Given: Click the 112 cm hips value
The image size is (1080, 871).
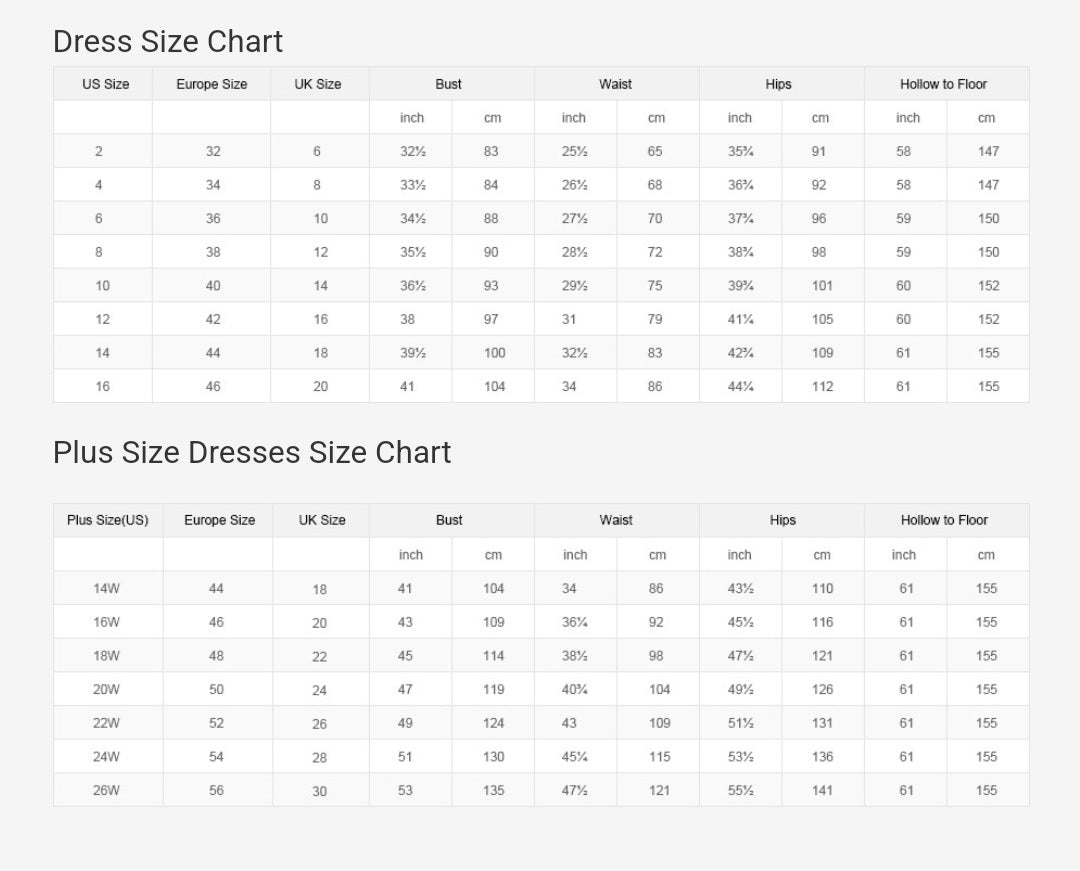Looking at the screenshot, I should click(822, 386).
